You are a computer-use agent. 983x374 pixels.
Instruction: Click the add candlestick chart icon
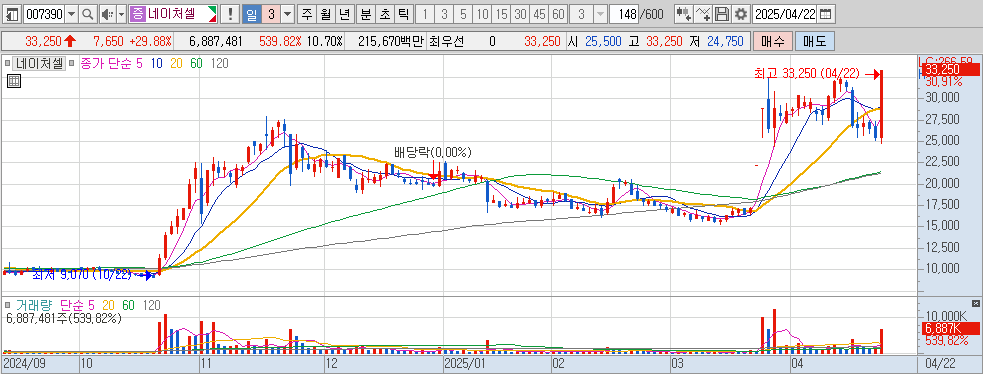pyautogui.click(x=684, y=14)
